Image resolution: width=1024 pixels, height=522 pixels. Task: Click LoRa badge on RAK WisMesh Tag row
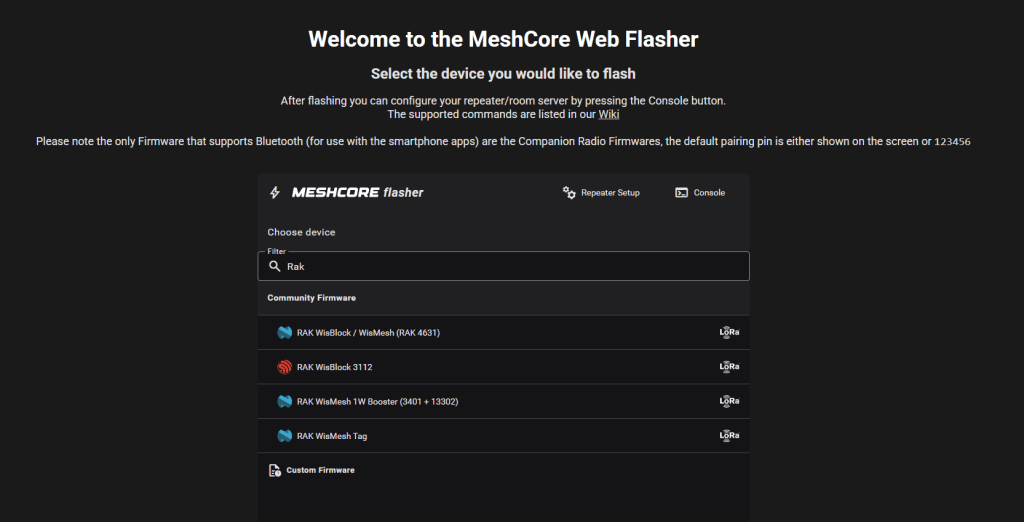pyautogui.click(x=729, y=436)
